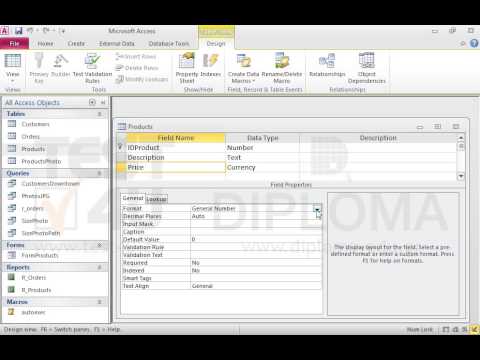Click the Description field name cell
480x360 pixels.
click(x=176, y=157)
